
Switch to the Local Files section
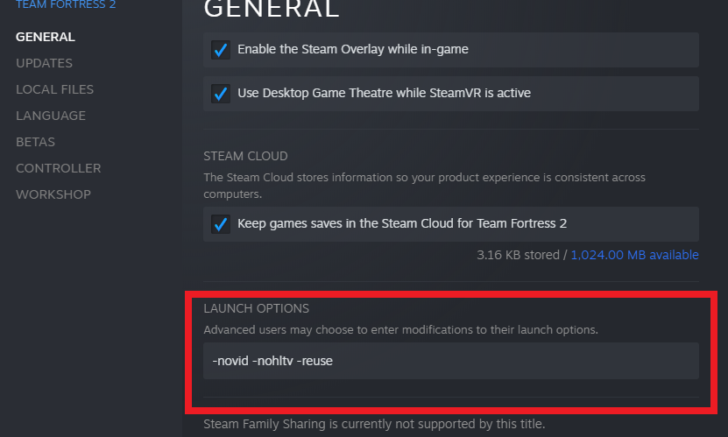[55, 89]
